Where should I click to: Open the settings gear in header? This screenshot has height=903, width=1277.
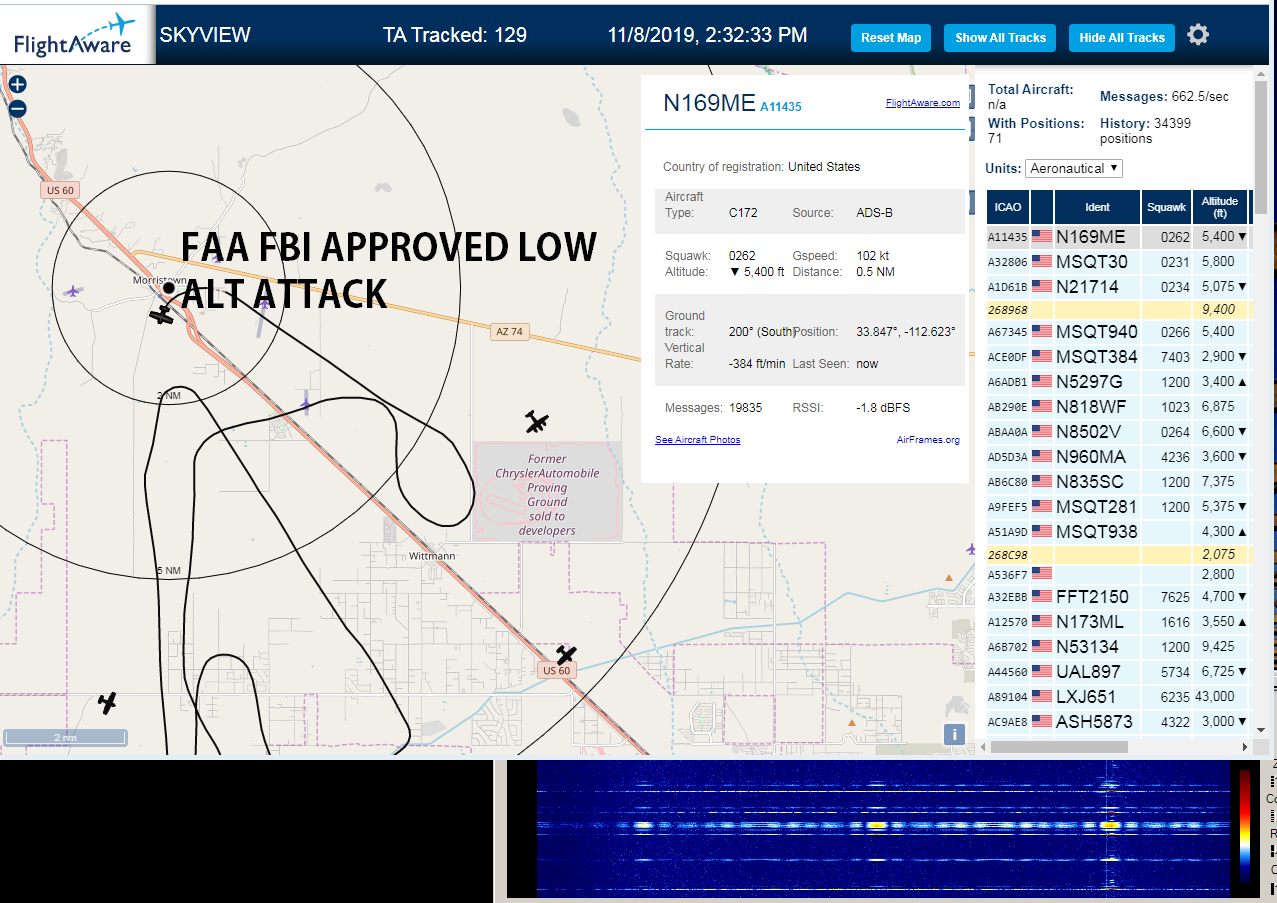(1198, 35)
